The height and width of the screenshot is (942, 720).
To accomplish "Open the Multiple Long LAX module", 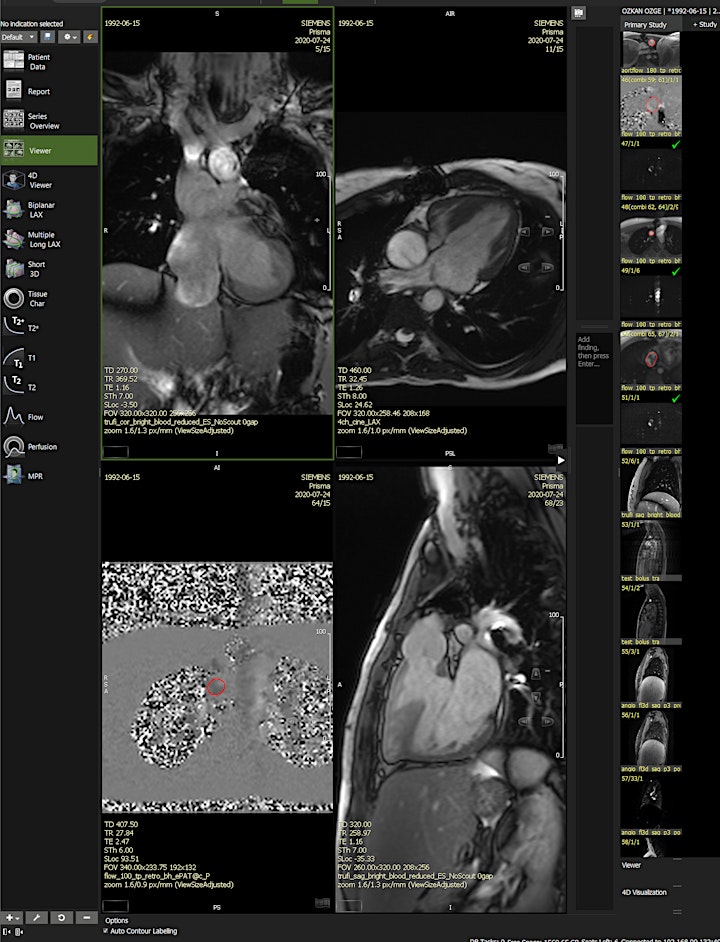I will (x=48, y=239).
